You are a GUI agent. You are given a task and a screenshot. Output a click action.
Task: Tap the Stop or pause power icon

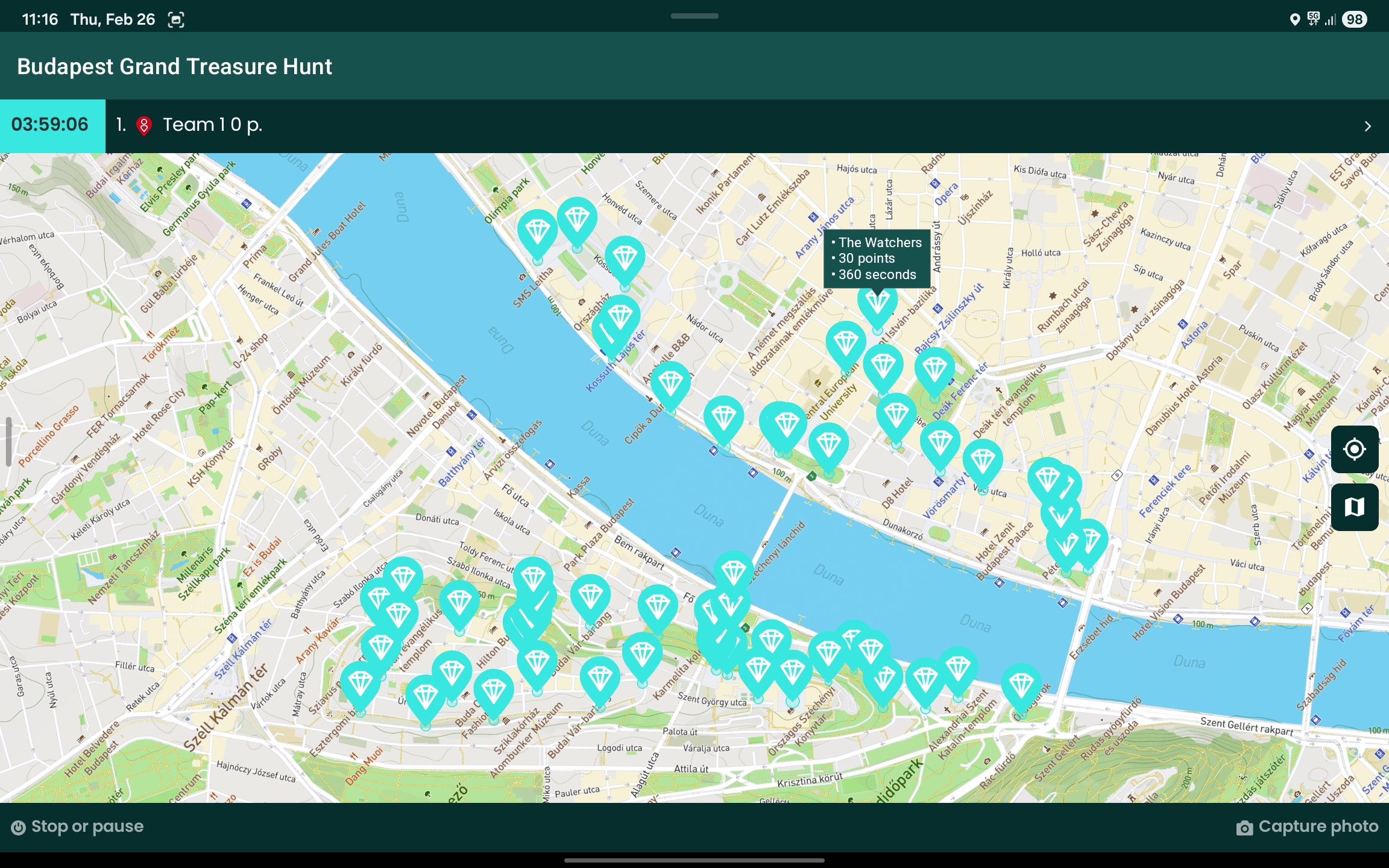(x=18, y=827)
